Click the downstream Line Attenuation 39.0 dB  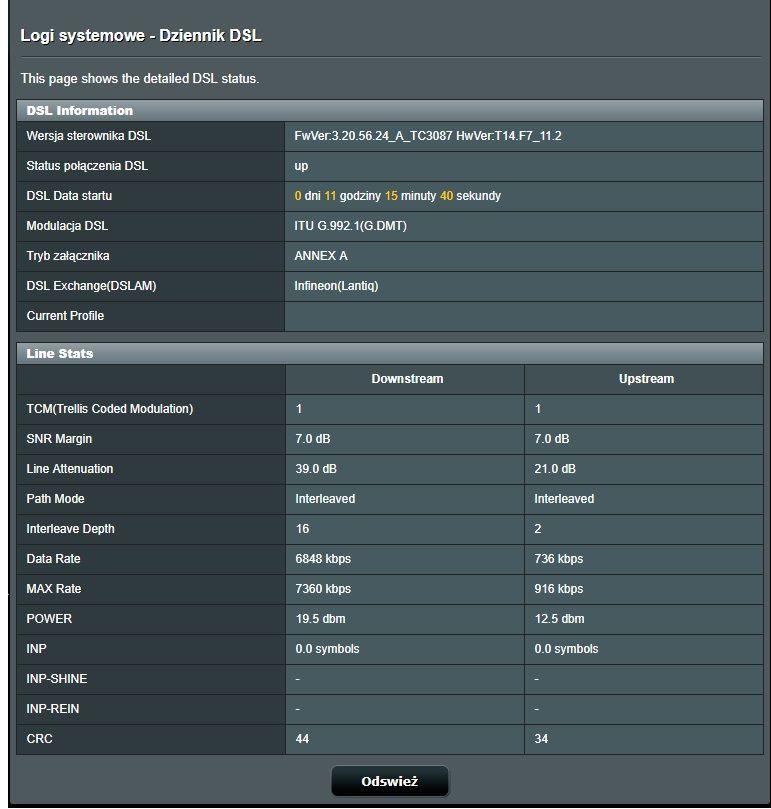tap(316, 469)
